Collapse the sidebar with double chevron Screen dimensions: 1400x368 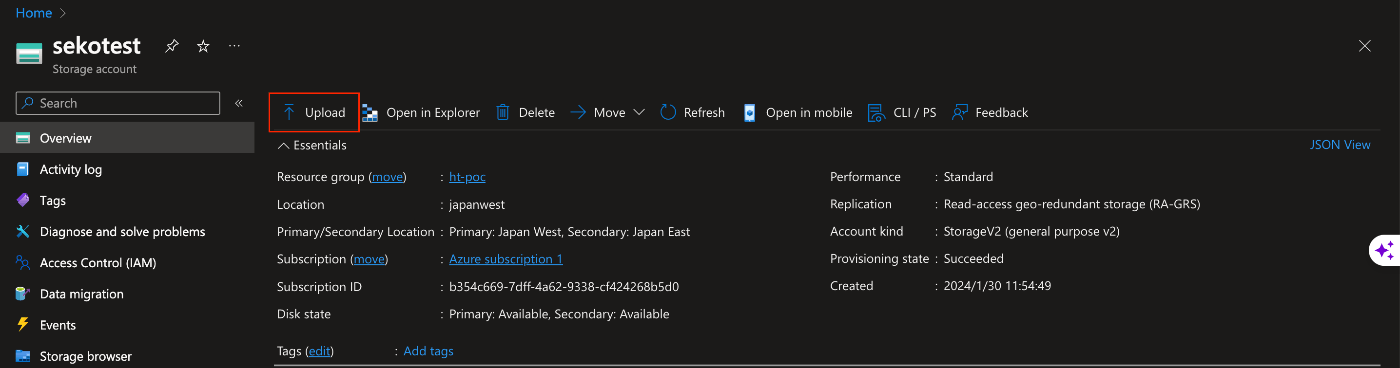click(x=239, y=103)
